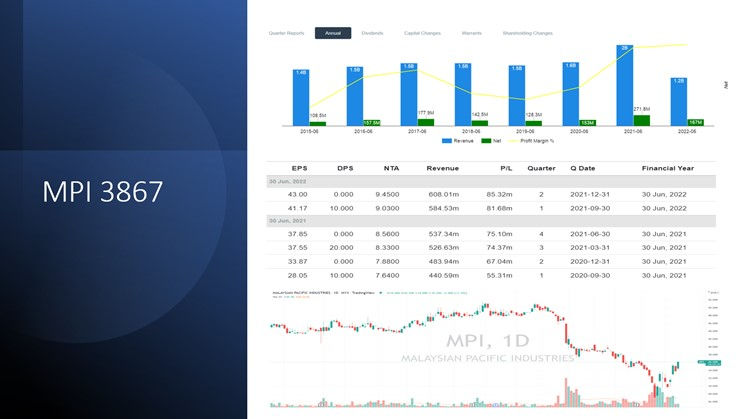Click the EPS value 37.85
Screen dimensions: 752x419
pyautogui.click(x=297, y=234)
